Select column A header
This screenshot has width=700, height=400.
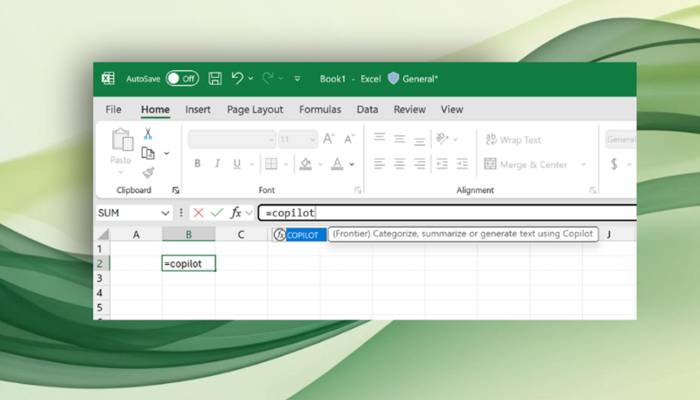(136, 234)
